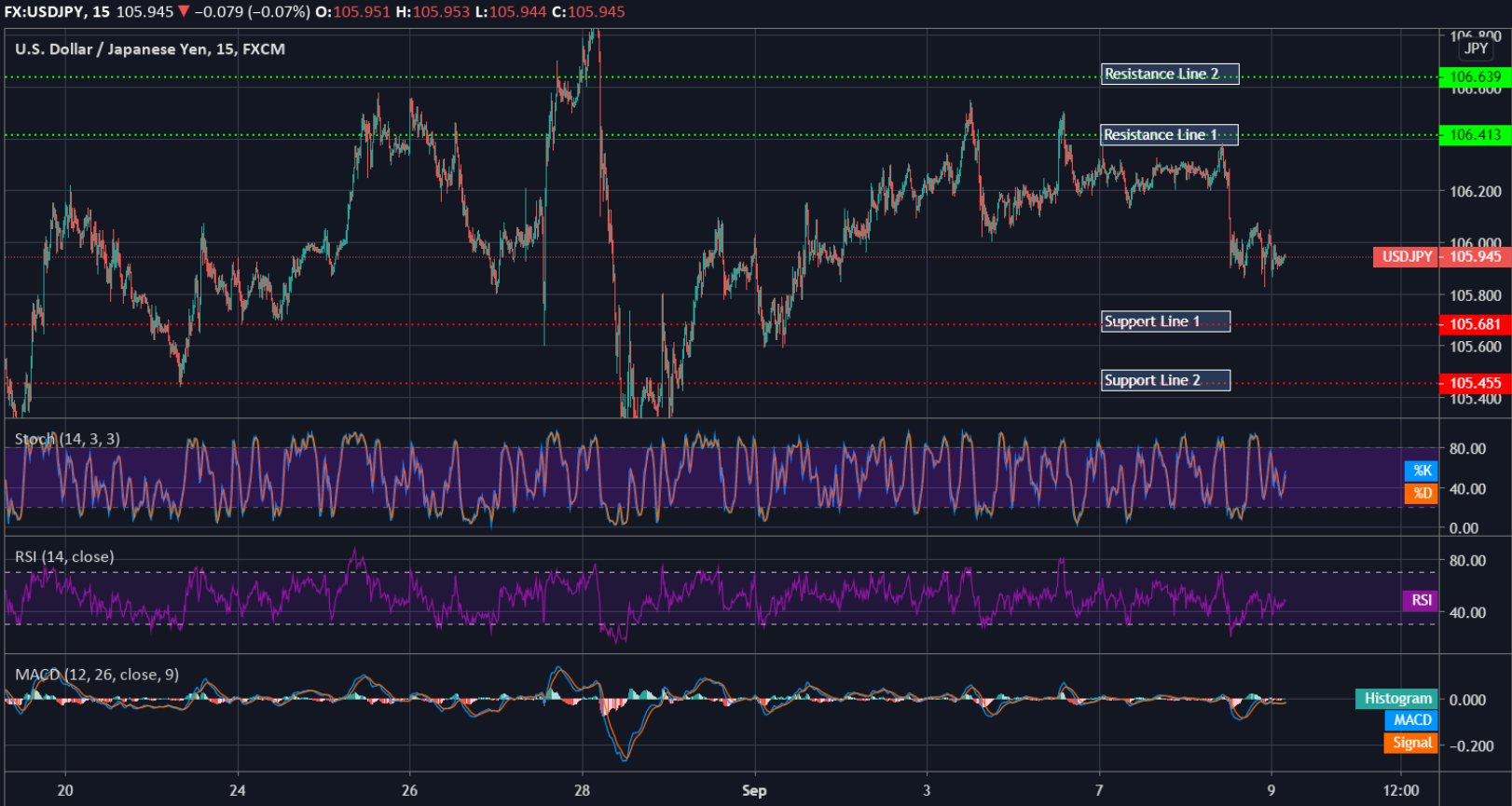Click the Support Line 1 label
This screenshot has width=1512, height=806.
tap(1165, 321)
